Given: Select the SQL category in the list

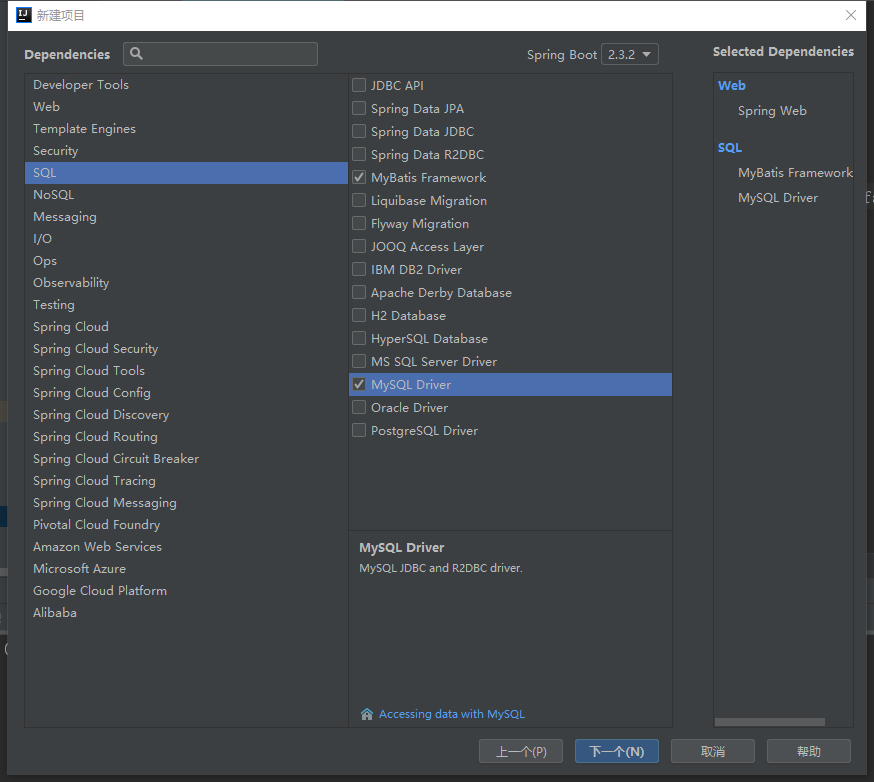Looking at the screenshot, I should tap(186, 173).
